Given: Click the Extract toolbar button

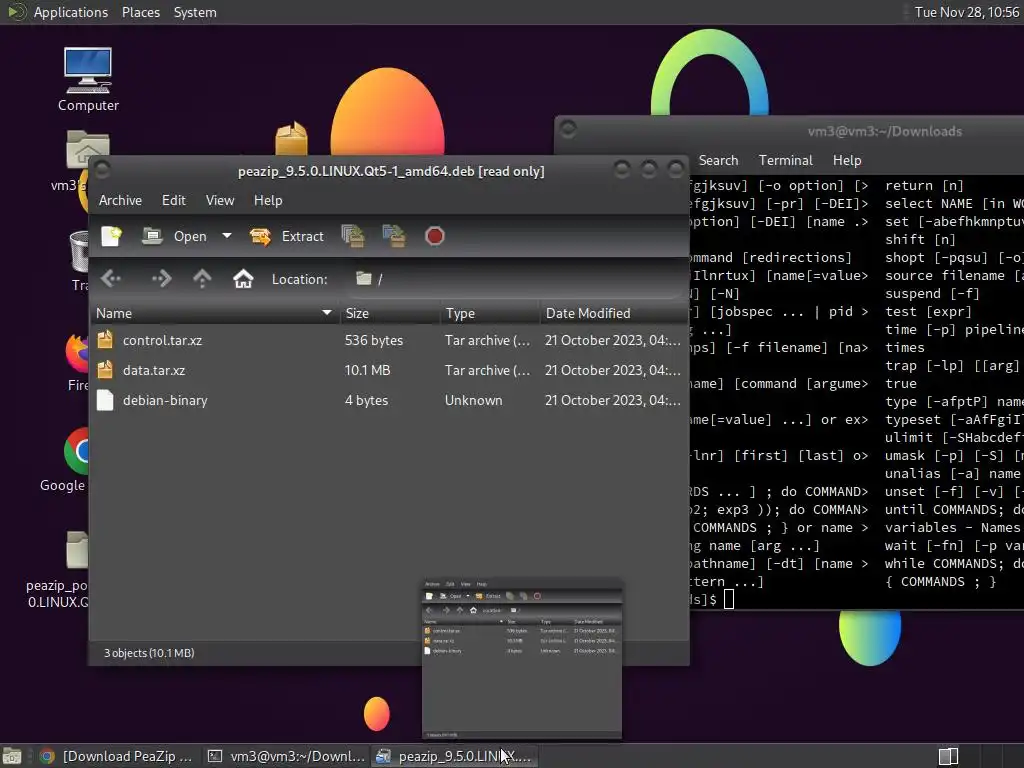Looking at the screenshot, I should [287, 236].
